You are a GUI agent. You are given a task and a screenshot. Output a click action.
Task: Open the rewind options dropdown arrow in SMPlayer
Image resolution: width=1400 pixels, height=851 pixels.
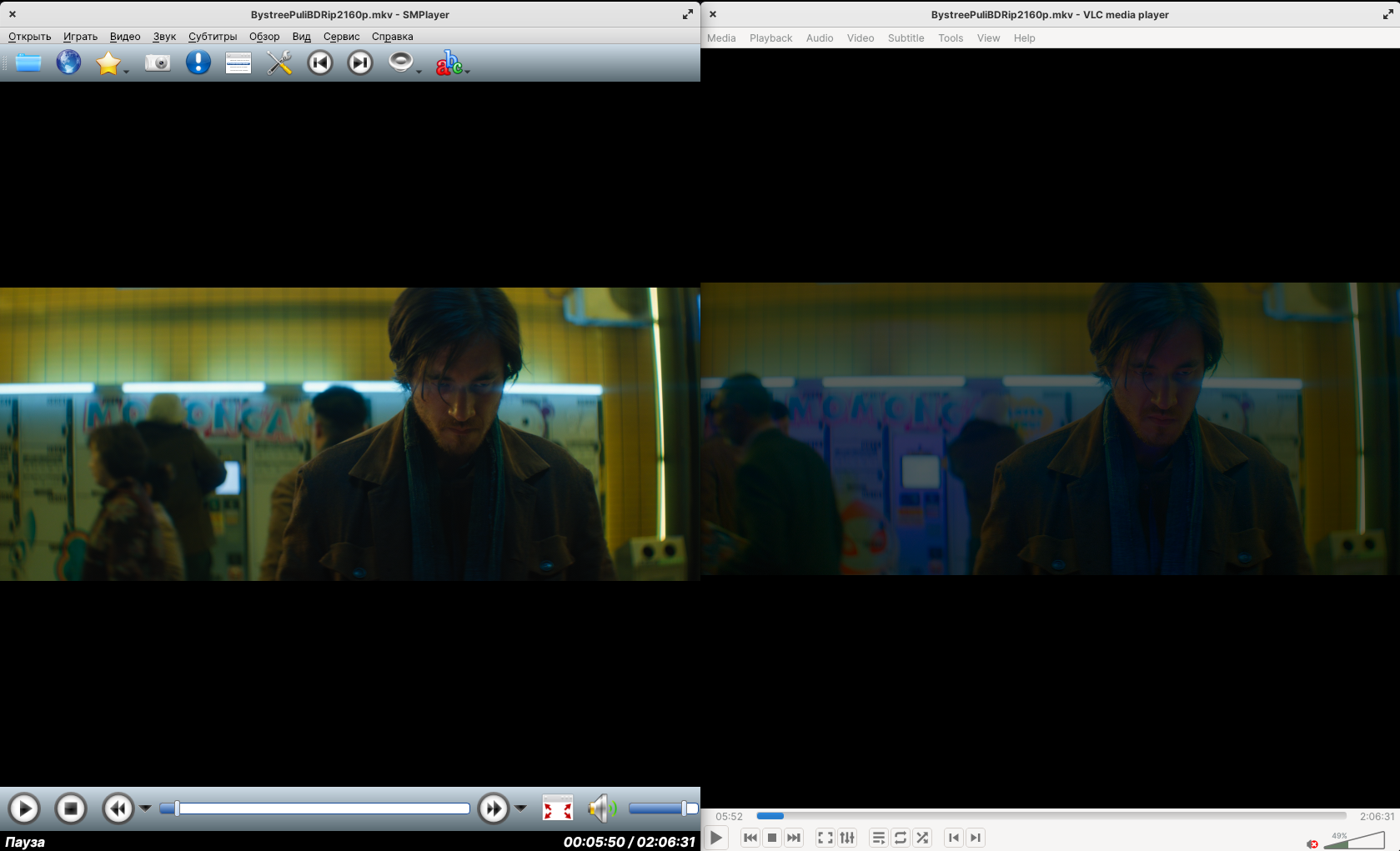[x=145, y=808]
